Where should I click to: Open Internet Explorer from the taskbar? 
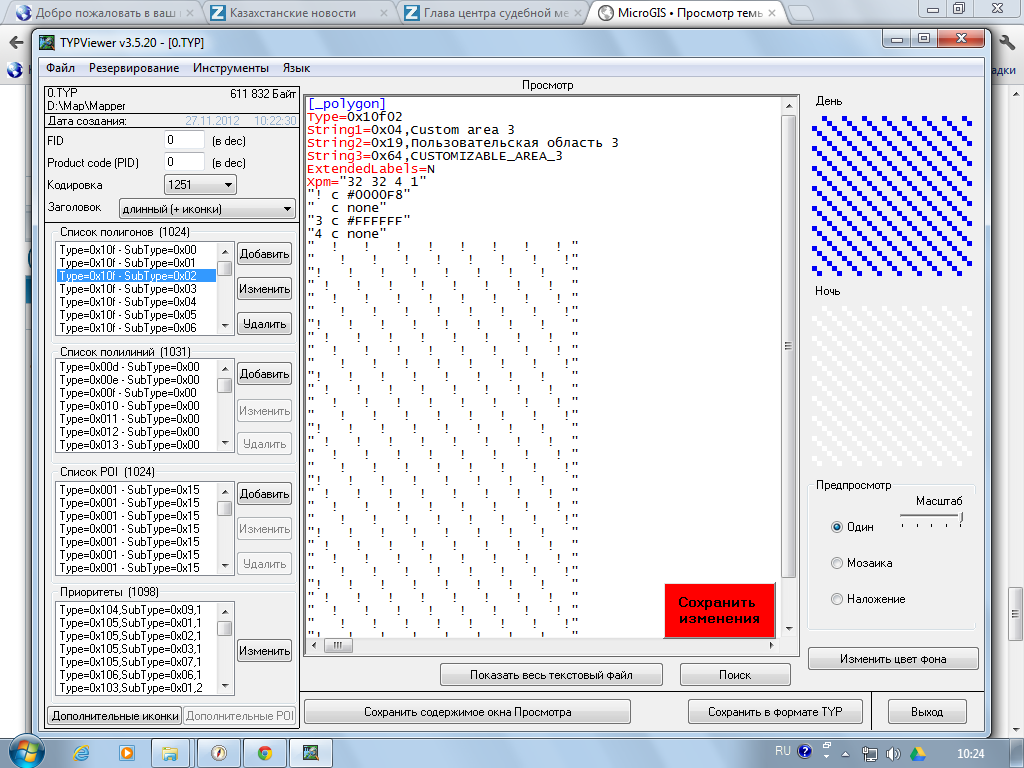(x=82, y=752)
